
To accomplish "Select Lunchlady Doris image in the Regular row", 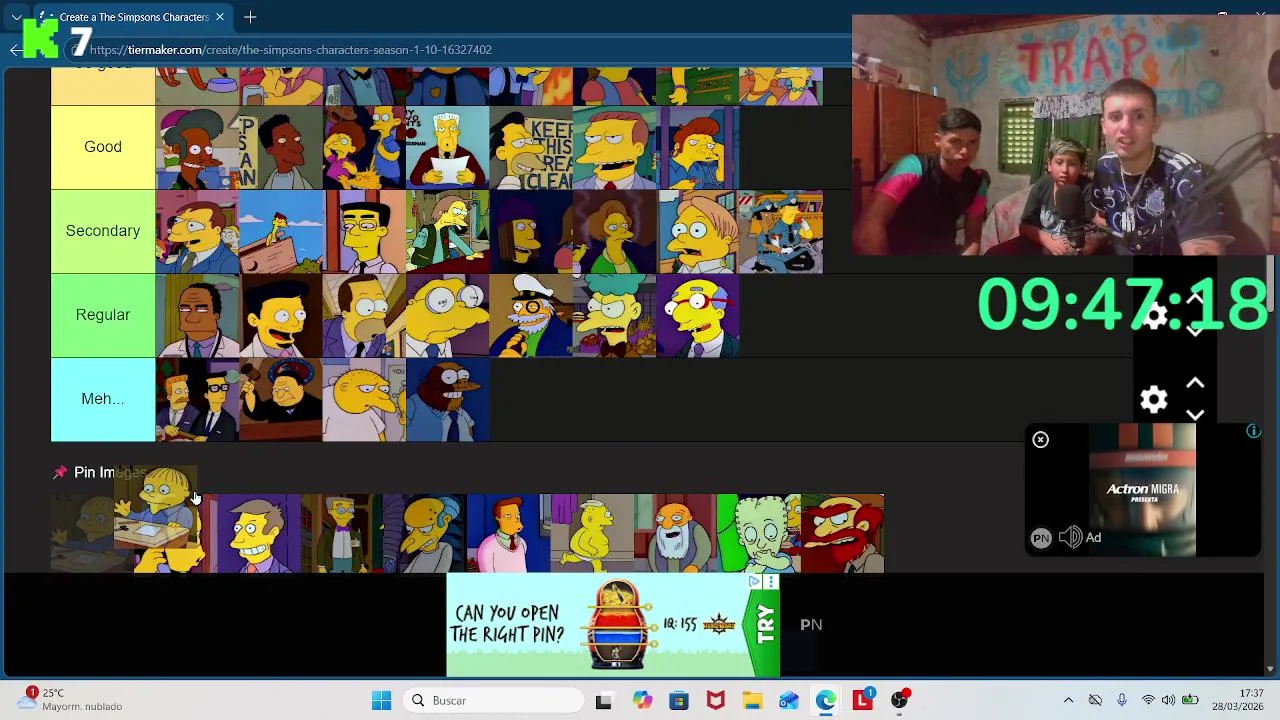I will [x=615, y=315].
